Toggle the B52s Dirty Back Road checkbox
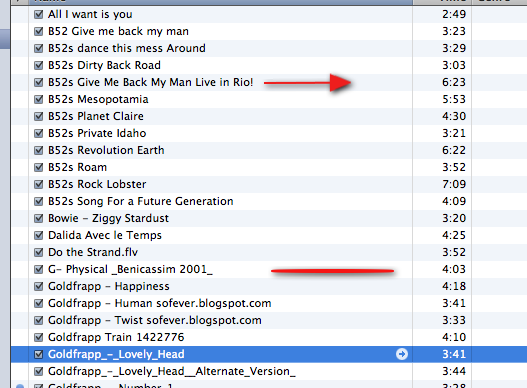The height and width of the screenshot is (388, 527). pos(39,65)
